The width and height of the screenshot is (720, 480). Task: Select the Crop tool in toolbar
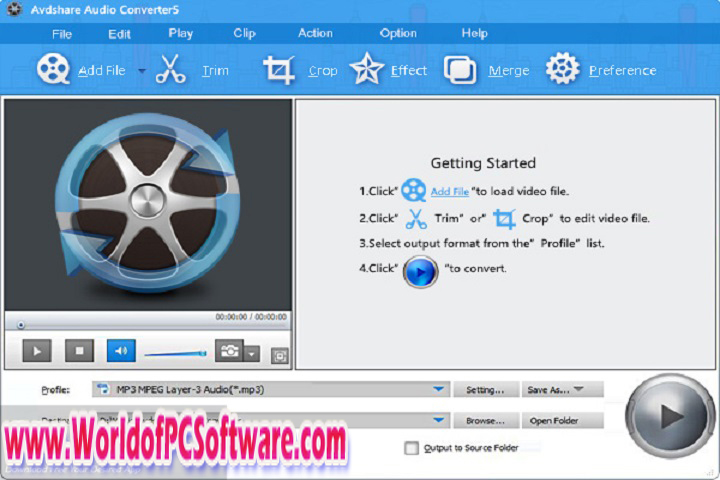[x=279, y=70]
